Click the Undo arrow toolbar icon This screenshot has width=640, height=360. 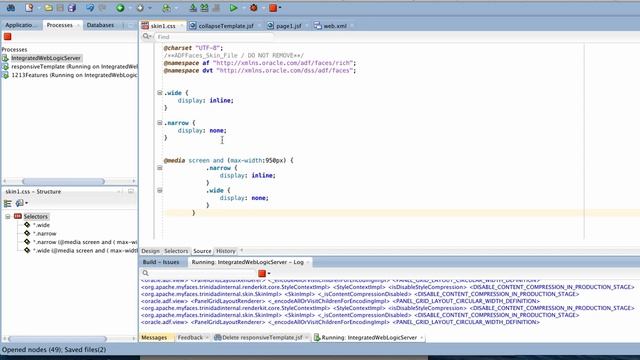(90, 7)
